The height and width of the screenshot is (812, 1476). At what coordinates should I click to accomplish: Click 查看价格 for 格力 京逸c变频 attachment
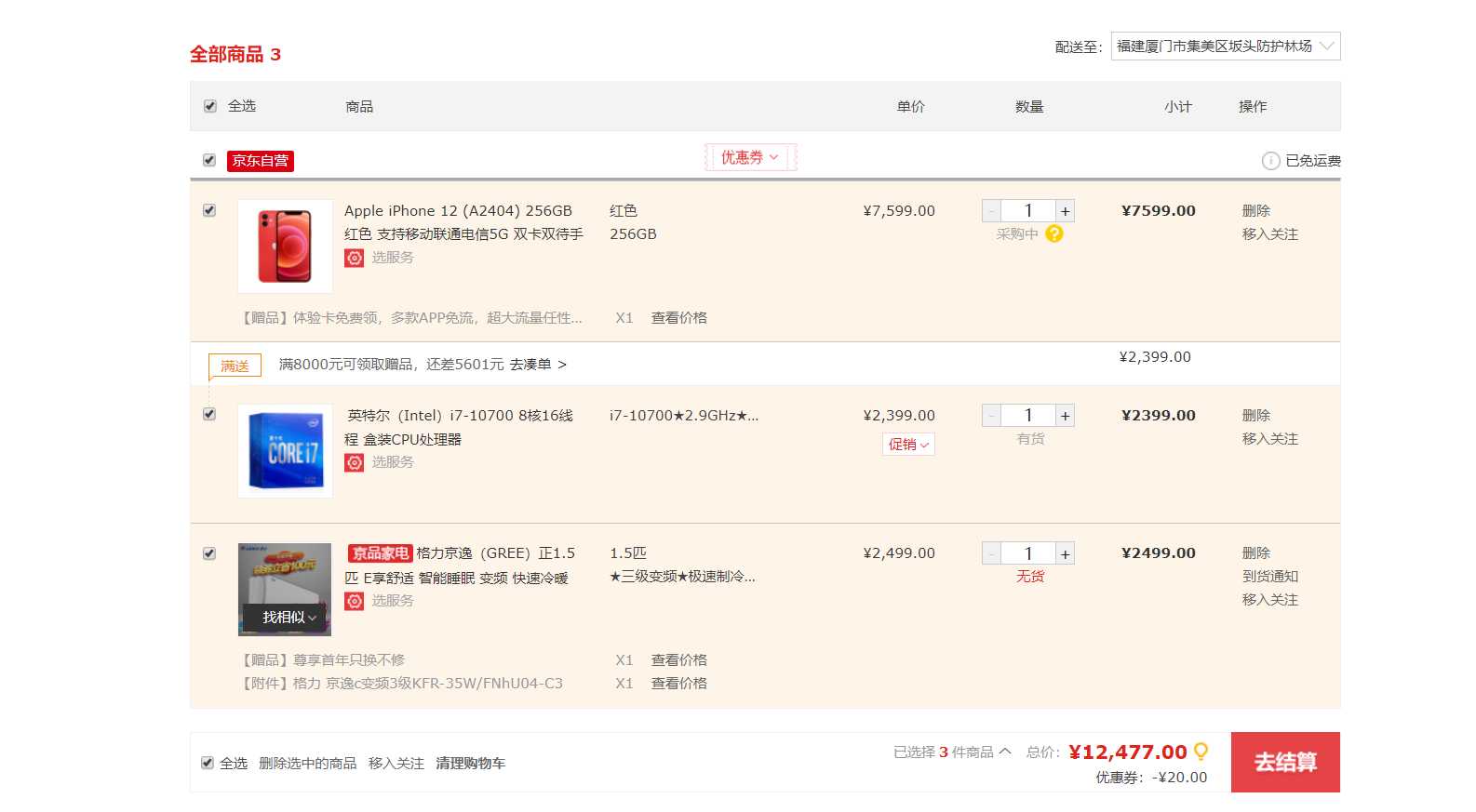tap(679, 684)
